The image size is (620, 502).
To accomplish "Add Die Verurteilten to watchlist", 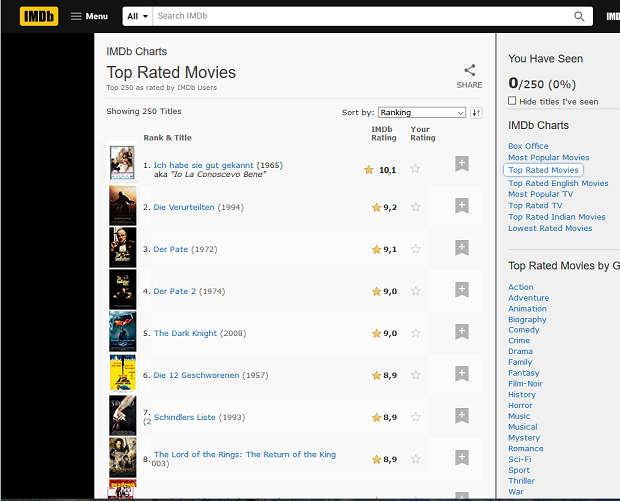I will pyautogui.click(x=461, y=206).
